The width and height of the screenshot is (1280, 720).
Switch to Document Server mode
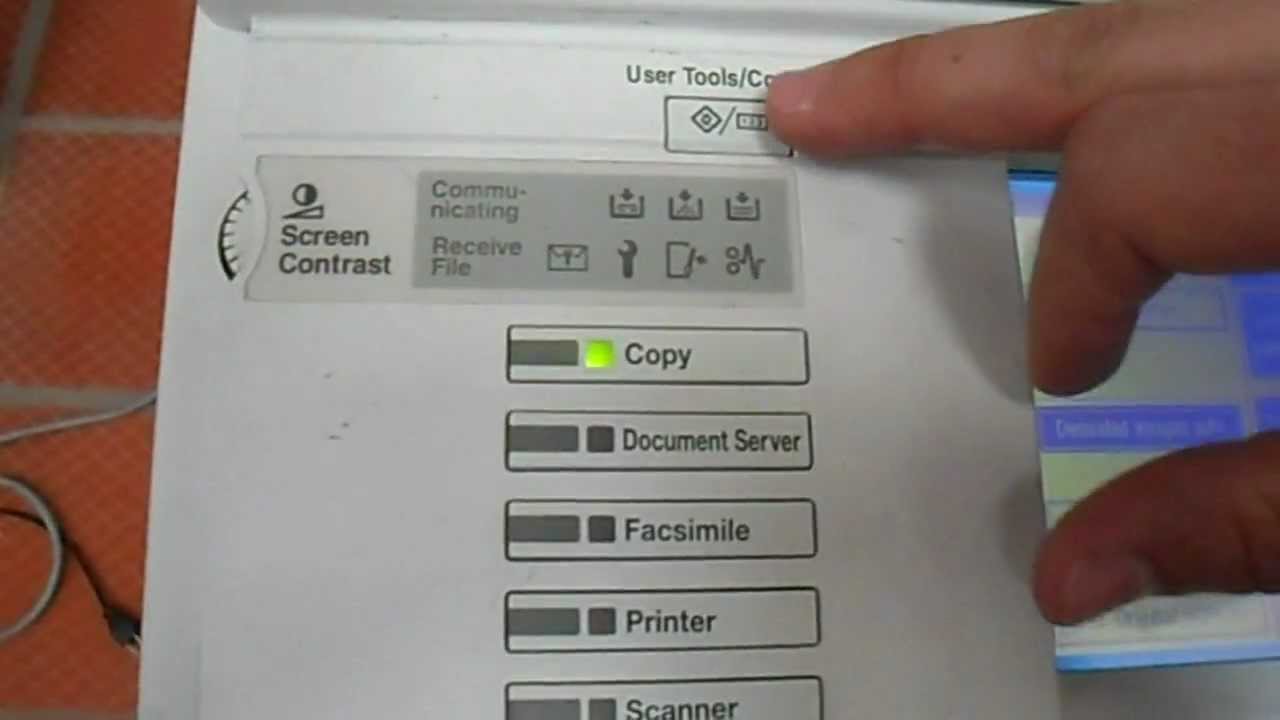(x=659, y=441)
